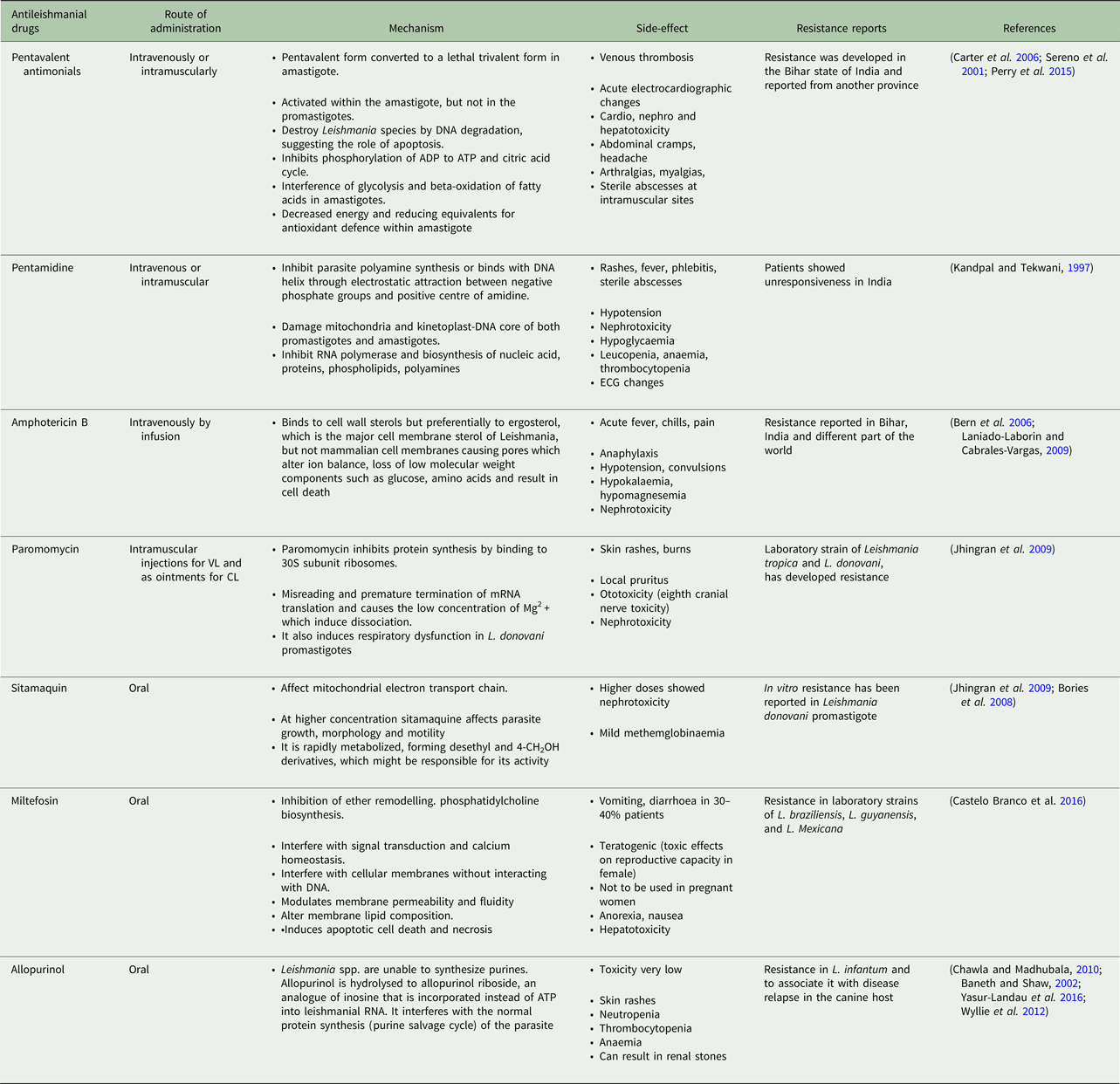Select 'Paromomycin inhibits protein synthesis' mechanism bullet
Viewport: 1120px width, 1084px height.
(x=414, y=557)
